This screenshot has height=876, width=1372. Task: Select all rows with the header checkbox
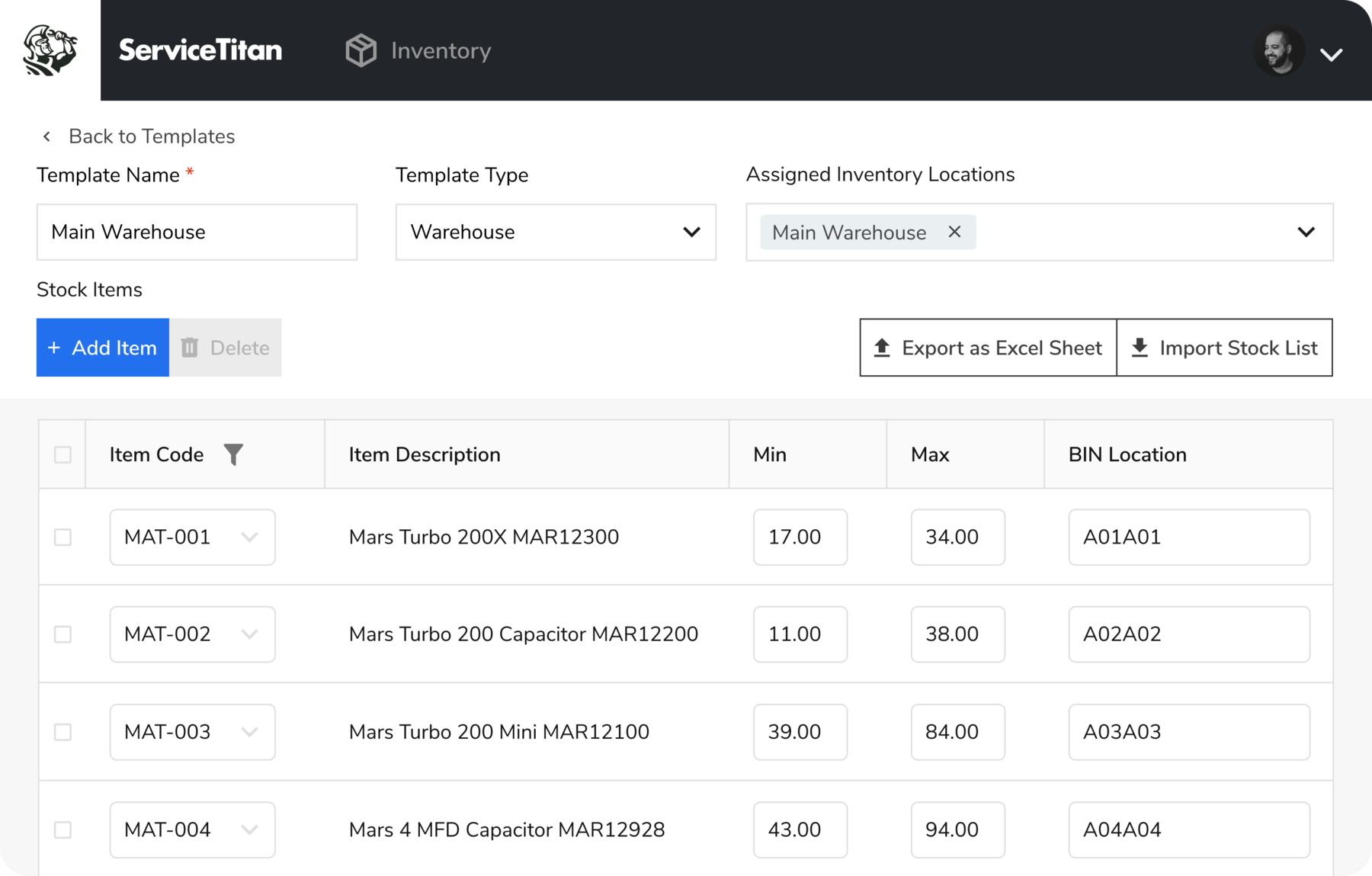coord(62,454)
